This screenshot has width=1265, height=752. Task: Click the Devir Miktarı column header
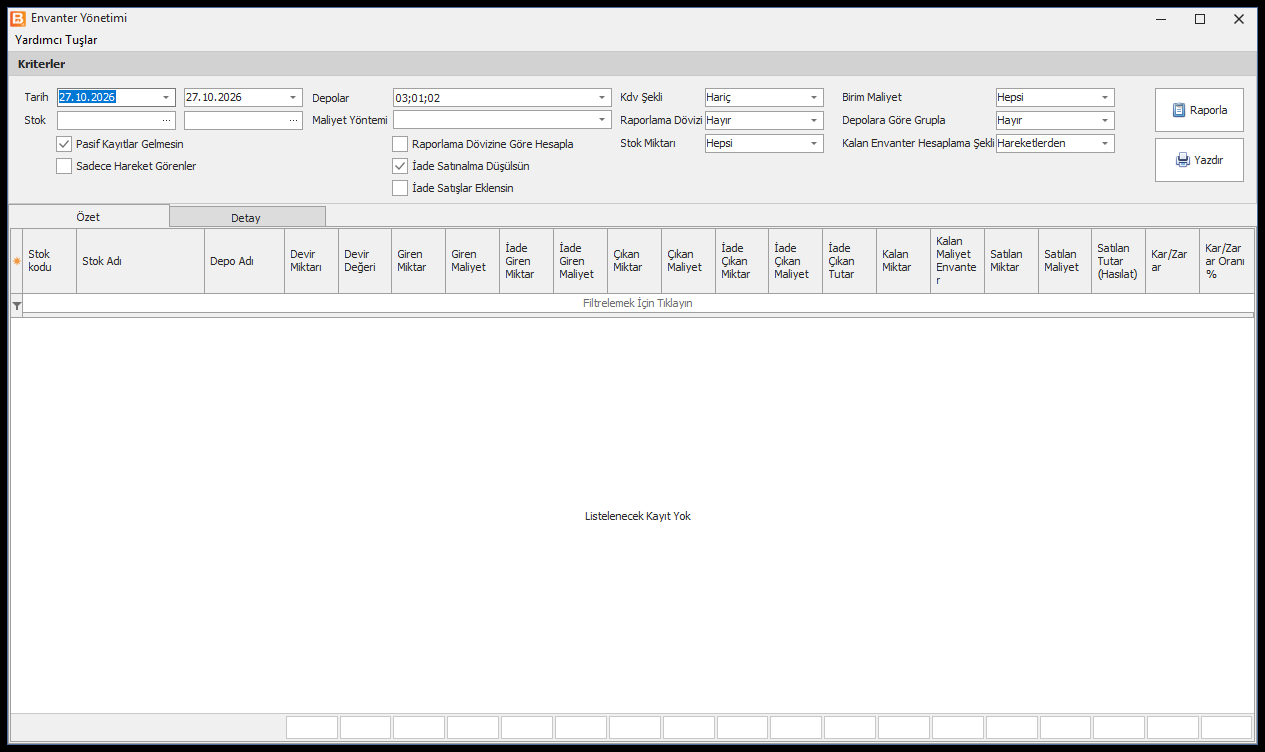point(311,261)
